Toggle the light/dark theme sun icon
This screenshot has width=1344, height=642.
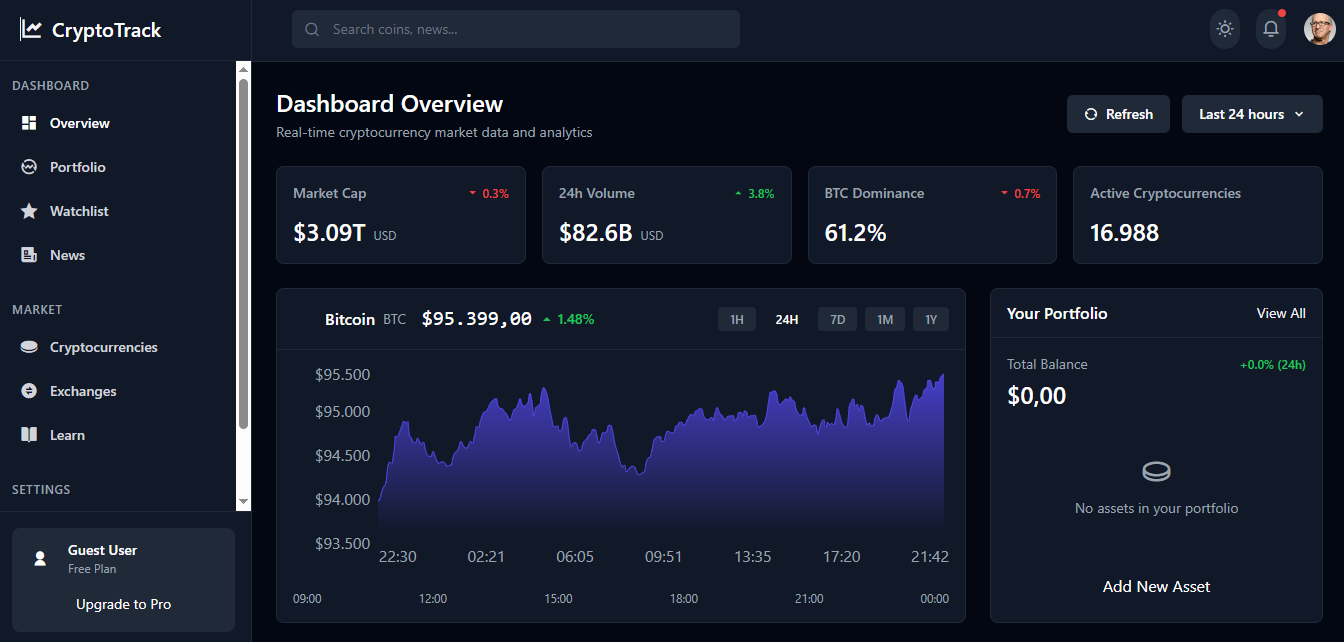1224,29
